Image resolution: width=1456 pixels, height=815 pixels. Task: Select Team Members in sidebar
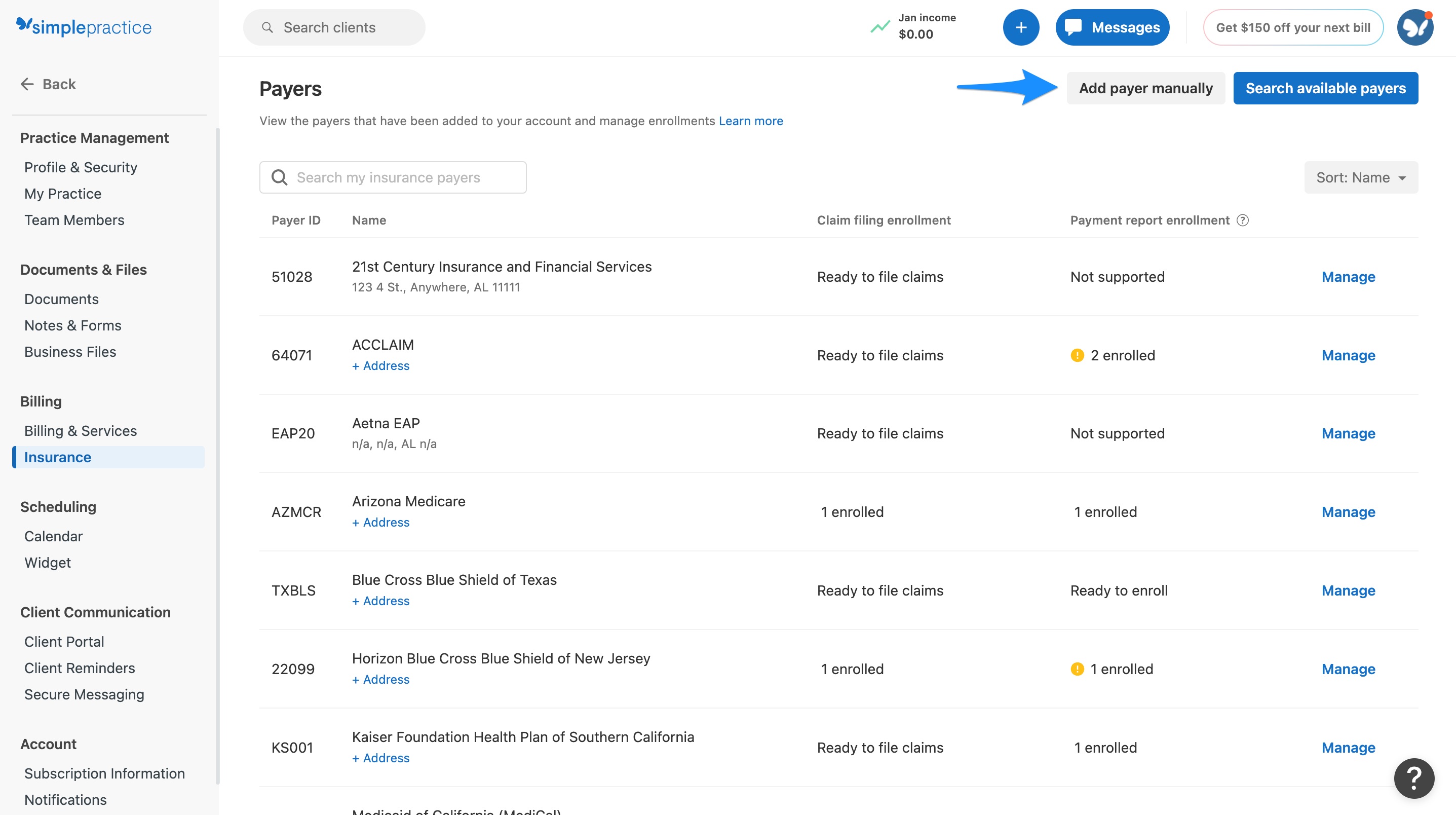[x=74, y=220]
